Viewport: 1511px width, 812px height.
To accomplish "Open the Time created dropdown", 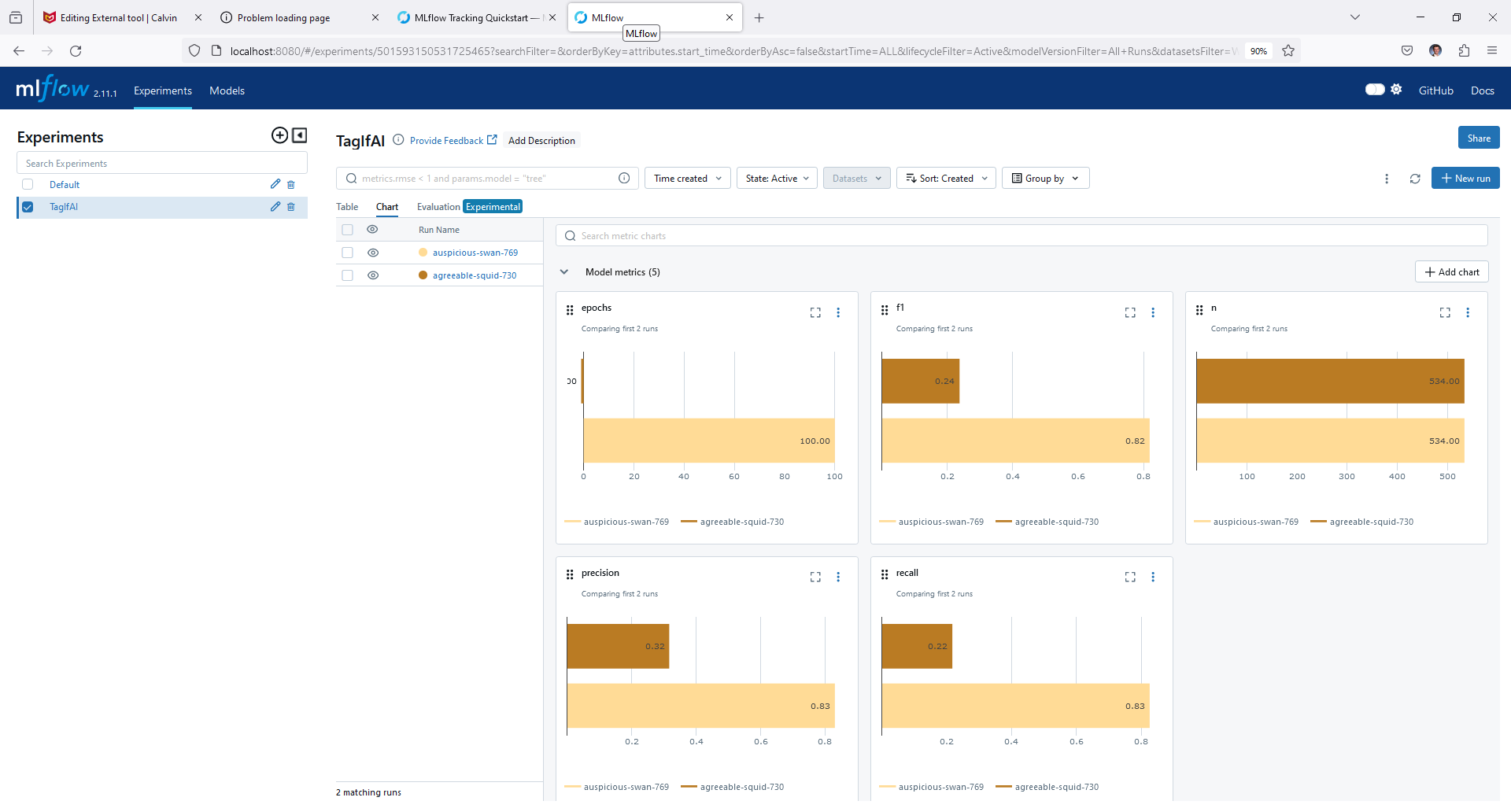I will click(x=687, y=179).
